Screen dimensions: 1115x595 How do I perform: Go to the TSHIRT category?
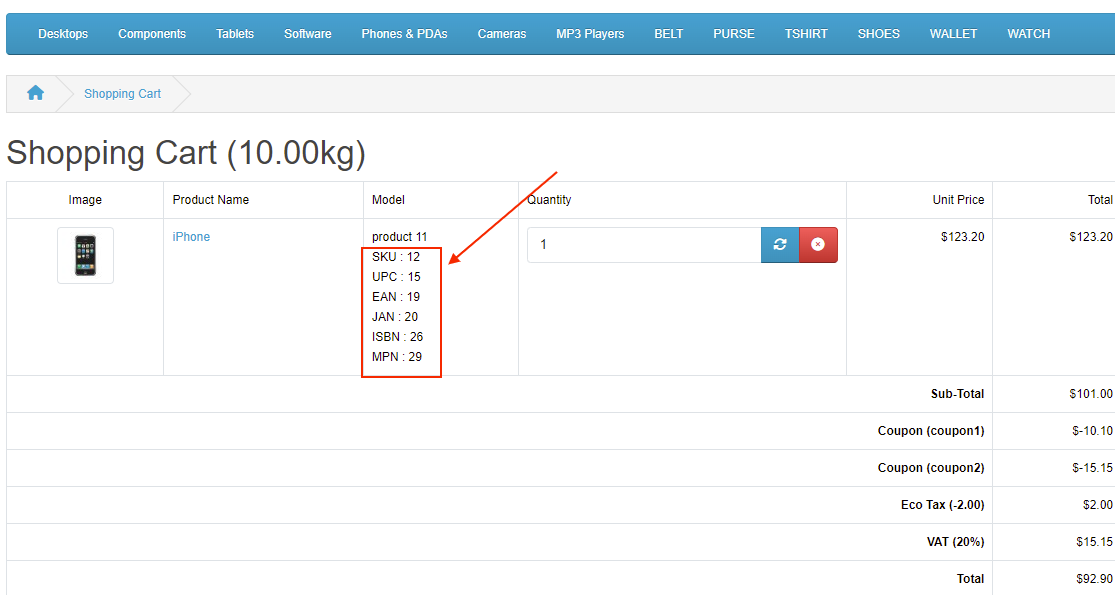pos(806,33)
